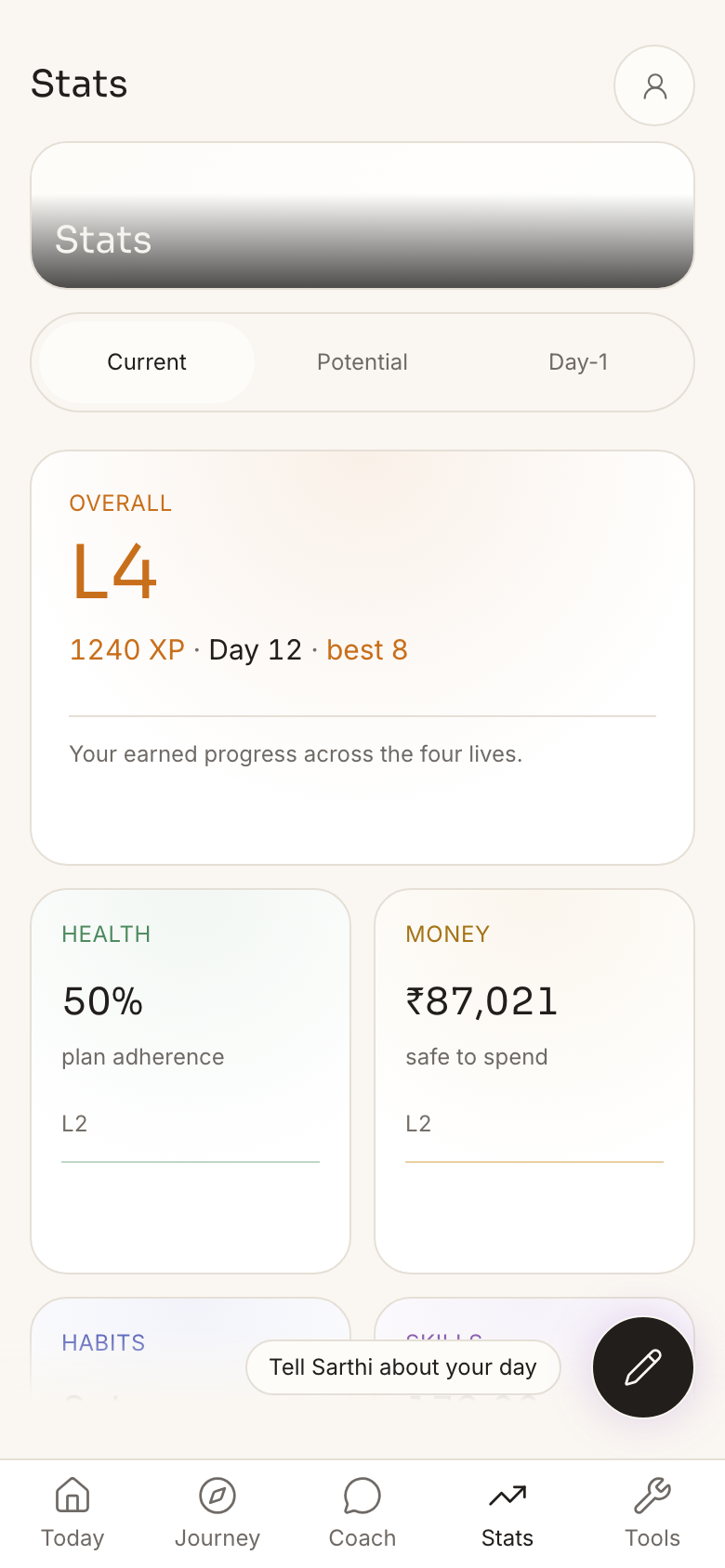Open the Today home icon

[x=72, y=1496]
